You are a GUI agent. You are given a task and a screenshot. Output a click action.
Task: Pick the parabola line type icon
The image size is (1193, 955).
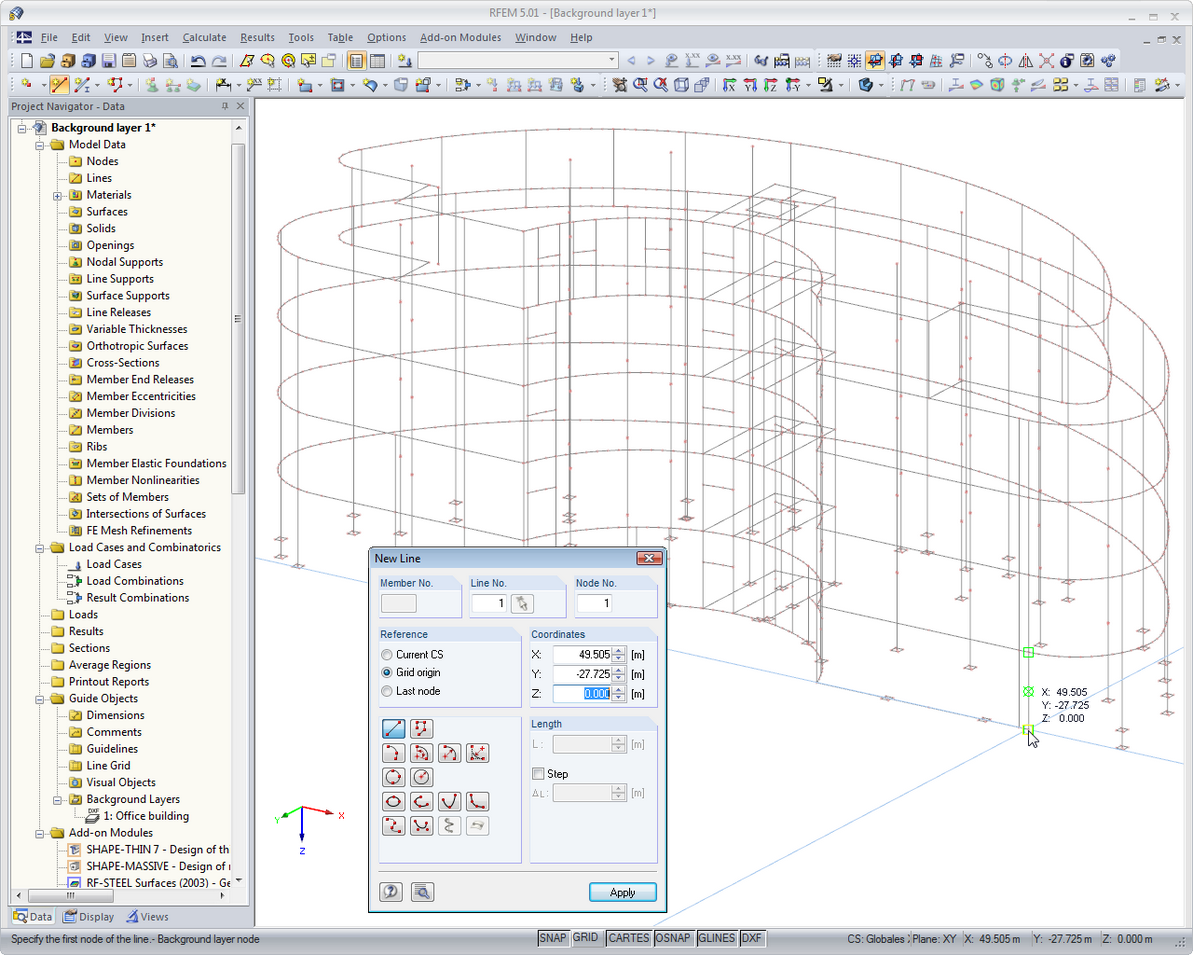coord(450,801)
